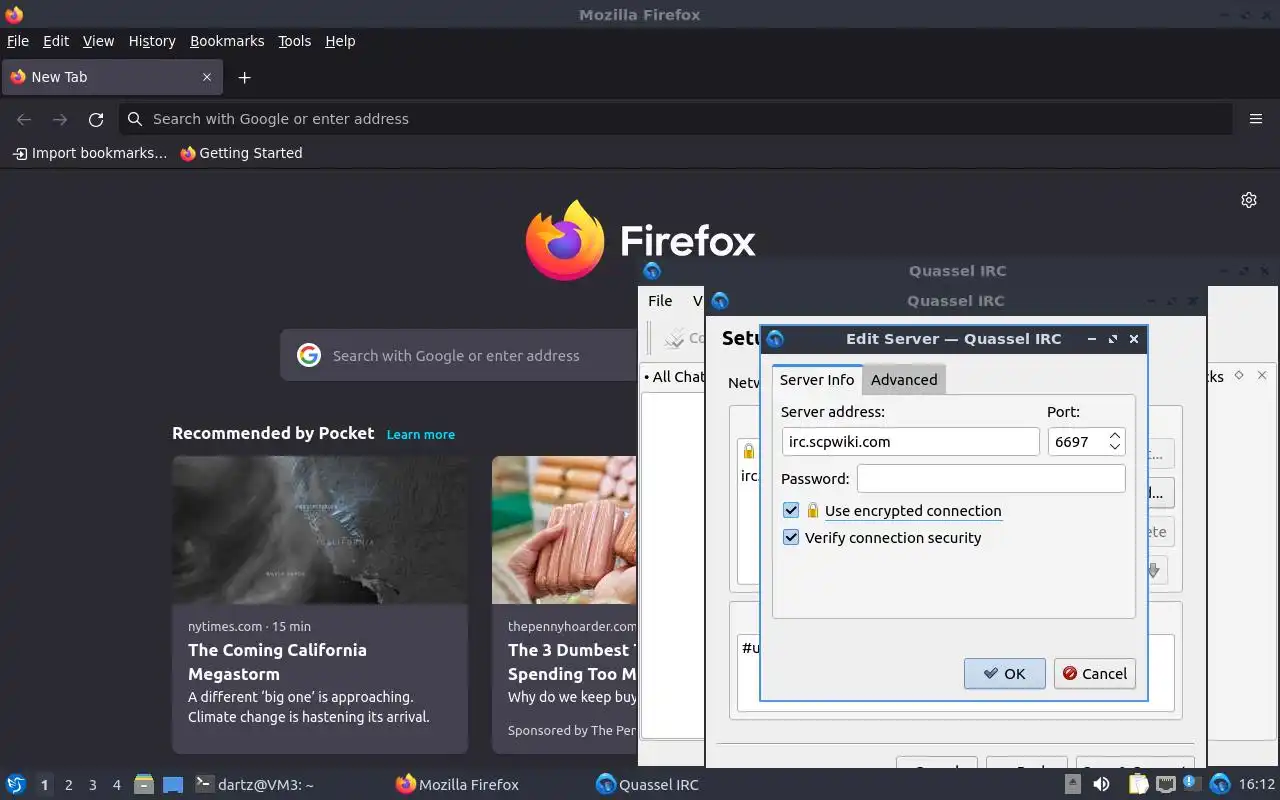1280x800 pixels.
Task: Click the blue desktop icon in the taskbar
Action: [x=172, y=784]
